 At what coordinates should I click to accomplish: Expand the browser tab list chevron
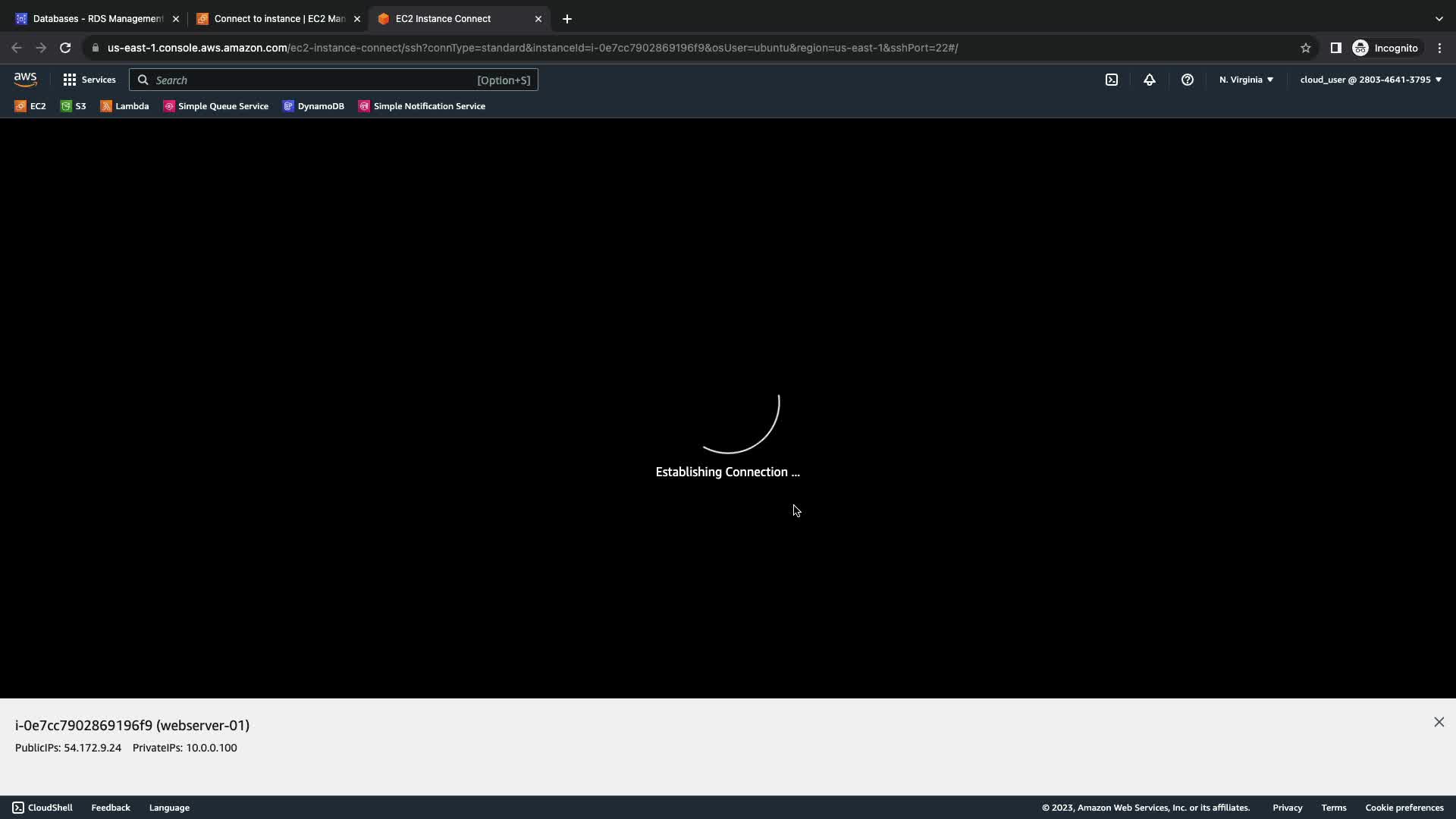point(1439,18)
